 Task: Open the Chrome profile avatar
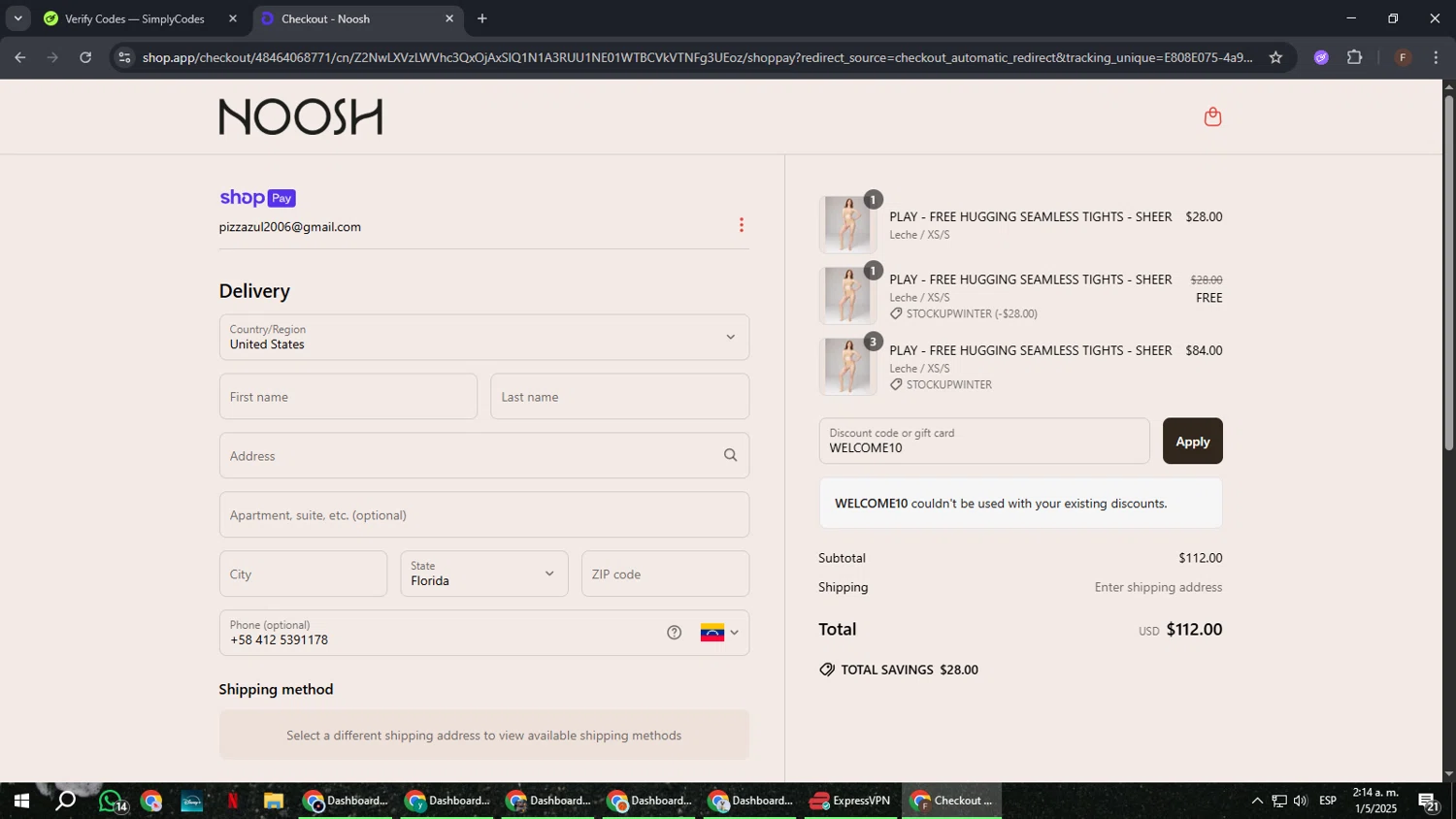(x=1403, y=57)
